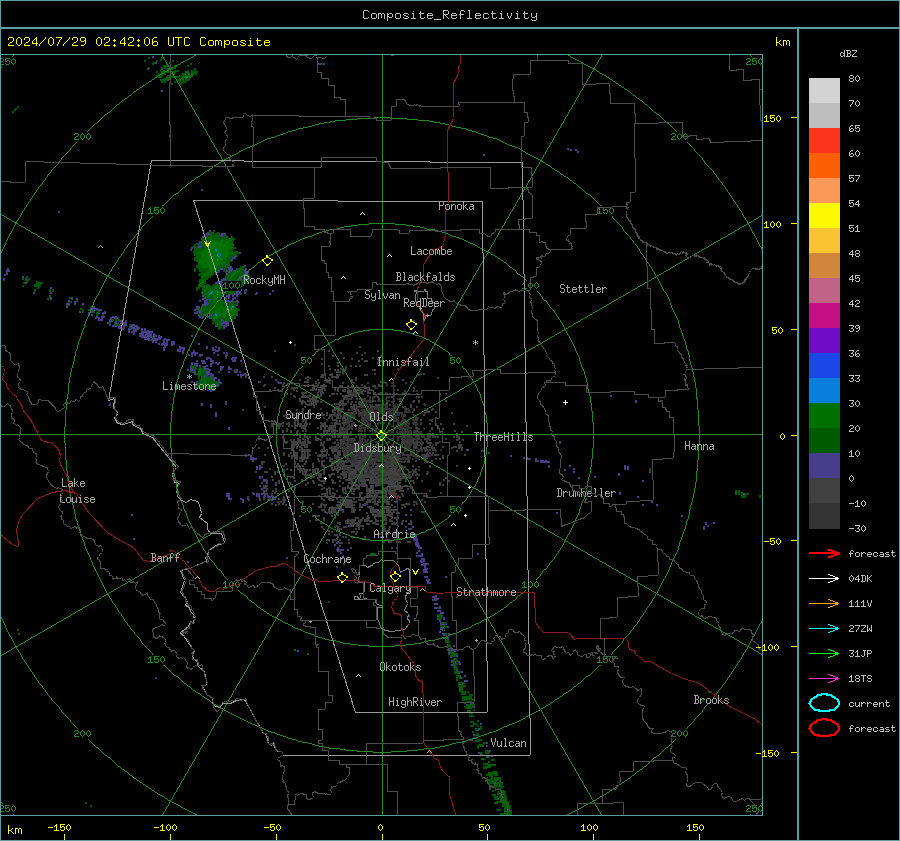
Task: Click the asterisk marker east of Innisfail
Action: pyautogui.click(x=475, y=343)
